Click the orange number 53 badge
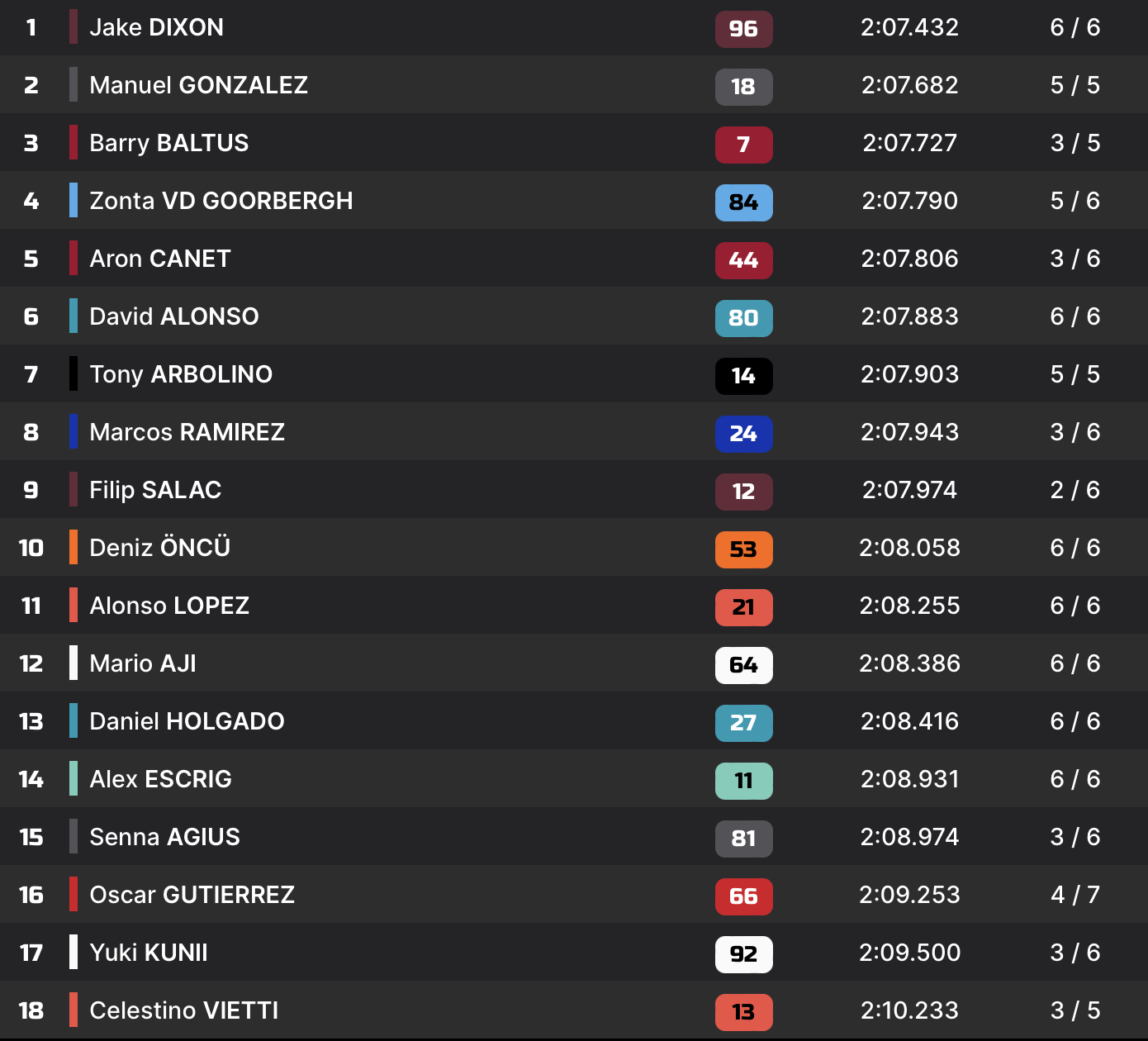Image resolution: width=1148 pixels, height=1041 pixels. pyautogui.click(x=743, y=549)
